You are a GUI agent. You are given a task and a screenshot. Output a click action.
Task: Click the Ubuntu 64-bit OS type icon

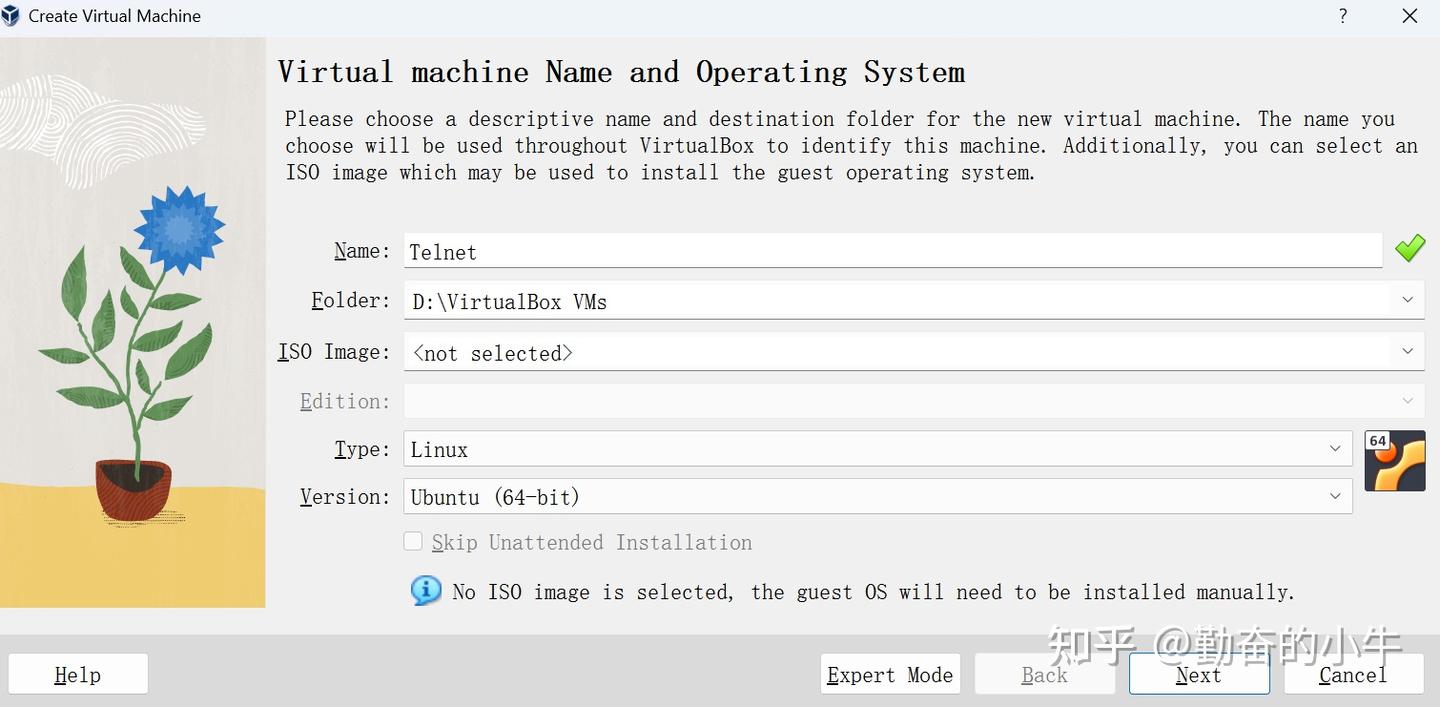pos(1395,461)
